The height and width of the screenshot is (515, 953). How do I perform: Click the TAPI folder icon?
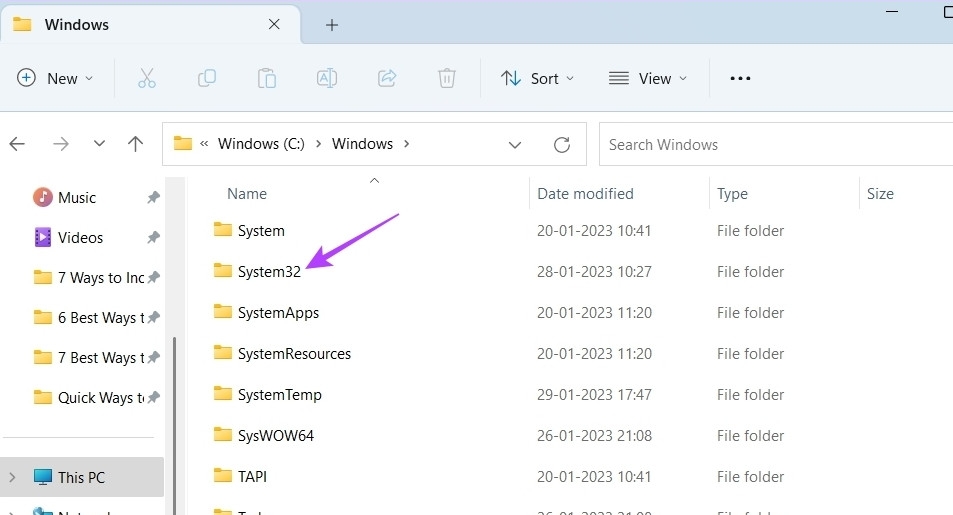click(x=222, y=475)
